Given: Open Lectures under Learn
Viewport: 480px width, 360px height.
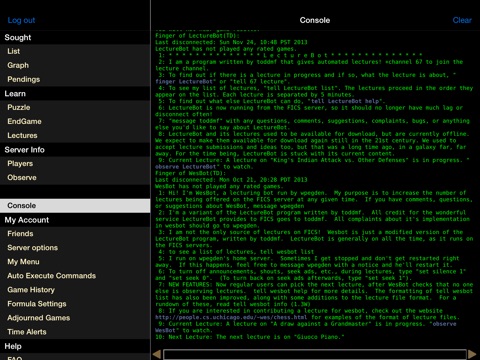Looking at the screenshot, I should (75, 135).
